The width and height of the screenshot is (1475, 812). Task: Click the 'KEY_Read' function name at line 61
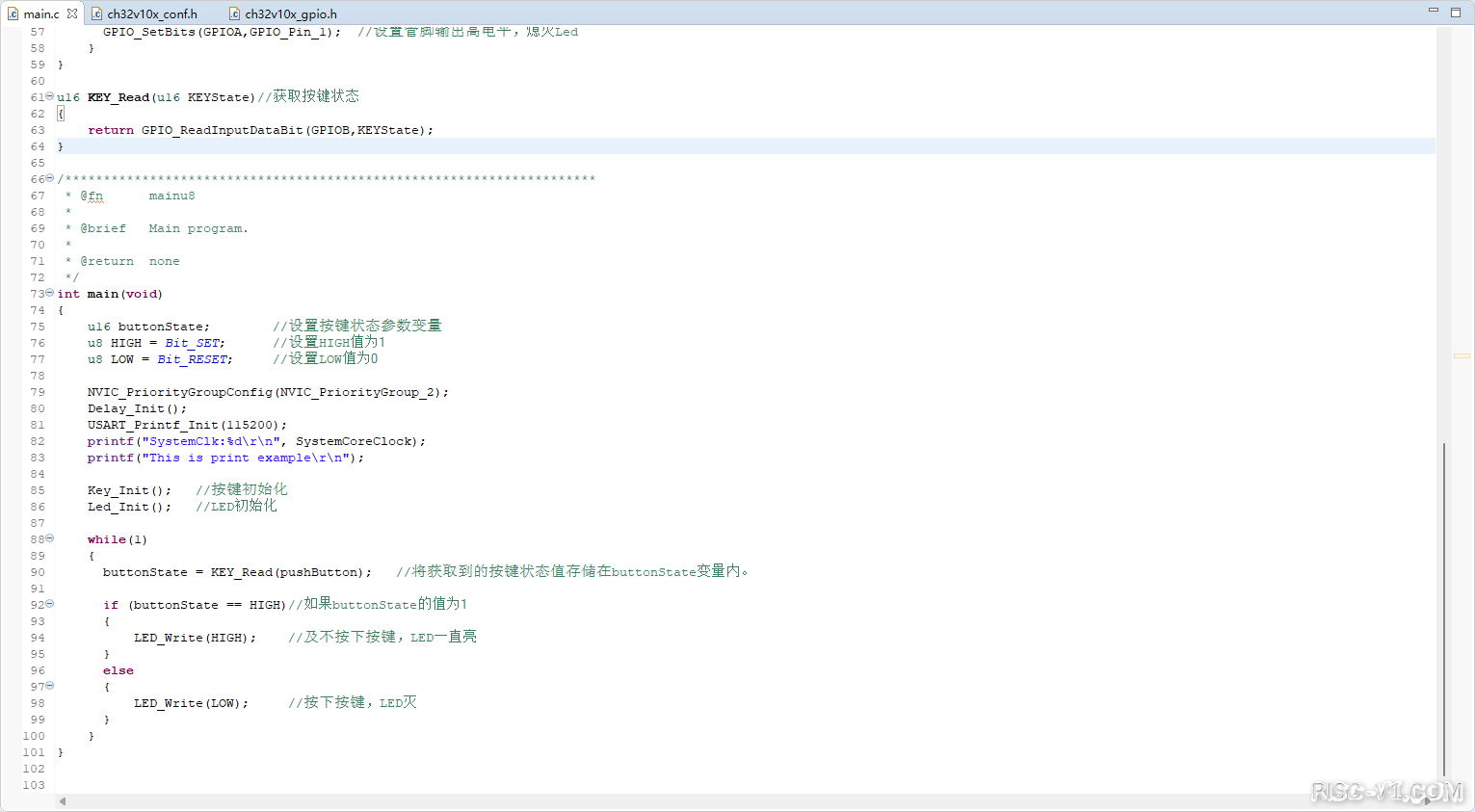(119, 97)
